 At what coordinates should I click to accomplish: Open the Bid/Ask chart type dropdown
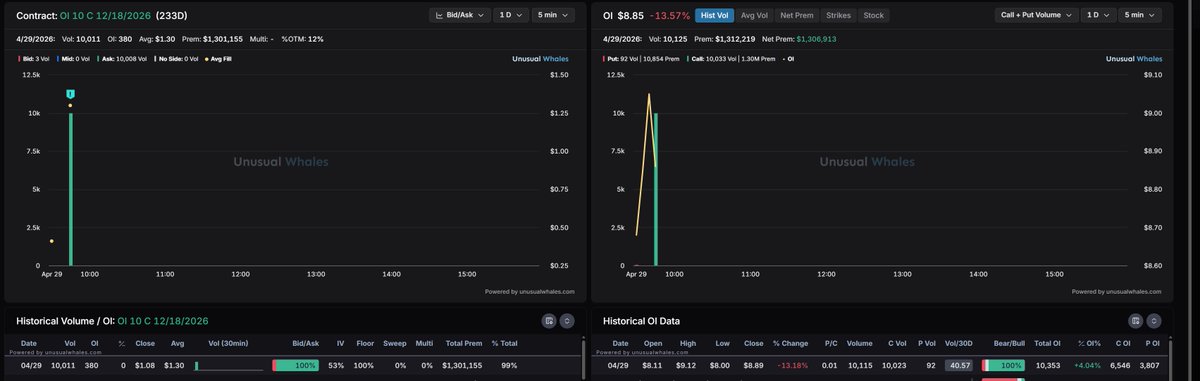[460, 15]
